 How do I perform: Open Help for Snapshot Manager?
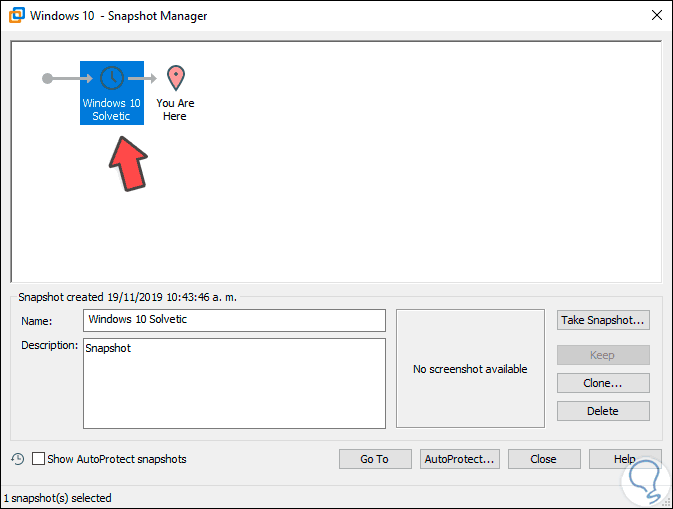pyautogui.click(x=625, y=459)
